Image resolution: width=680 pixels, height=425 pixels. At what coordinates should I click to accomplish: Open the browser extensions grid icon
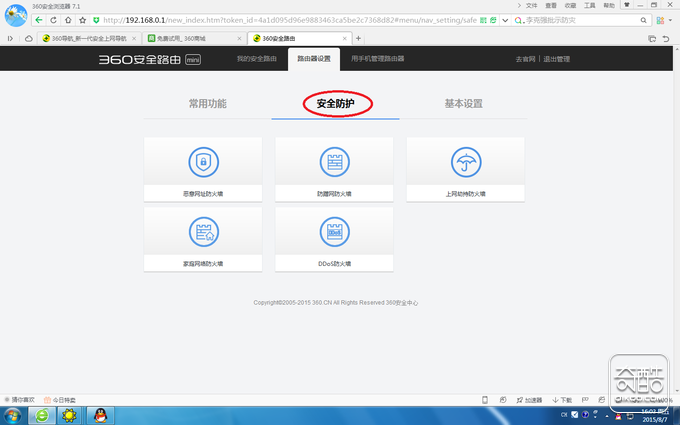tap(660, 20)
